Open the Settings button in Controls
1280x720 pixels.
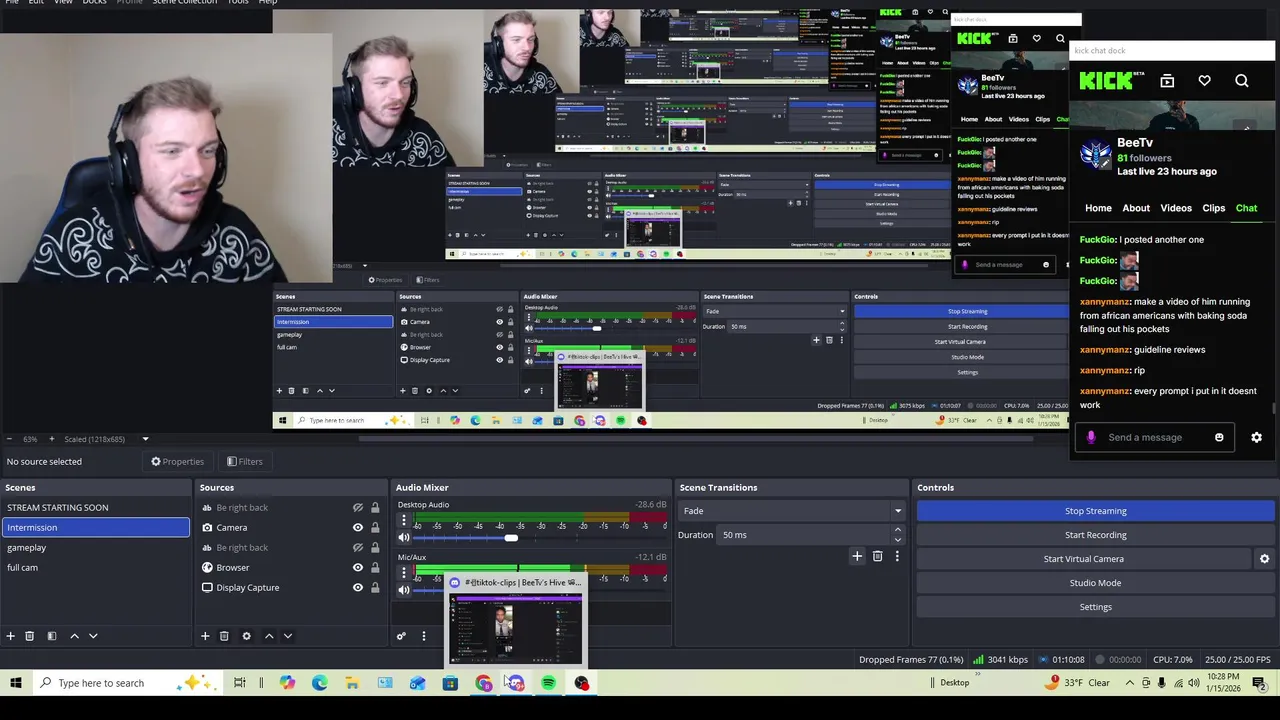[x=1095, y=607]
